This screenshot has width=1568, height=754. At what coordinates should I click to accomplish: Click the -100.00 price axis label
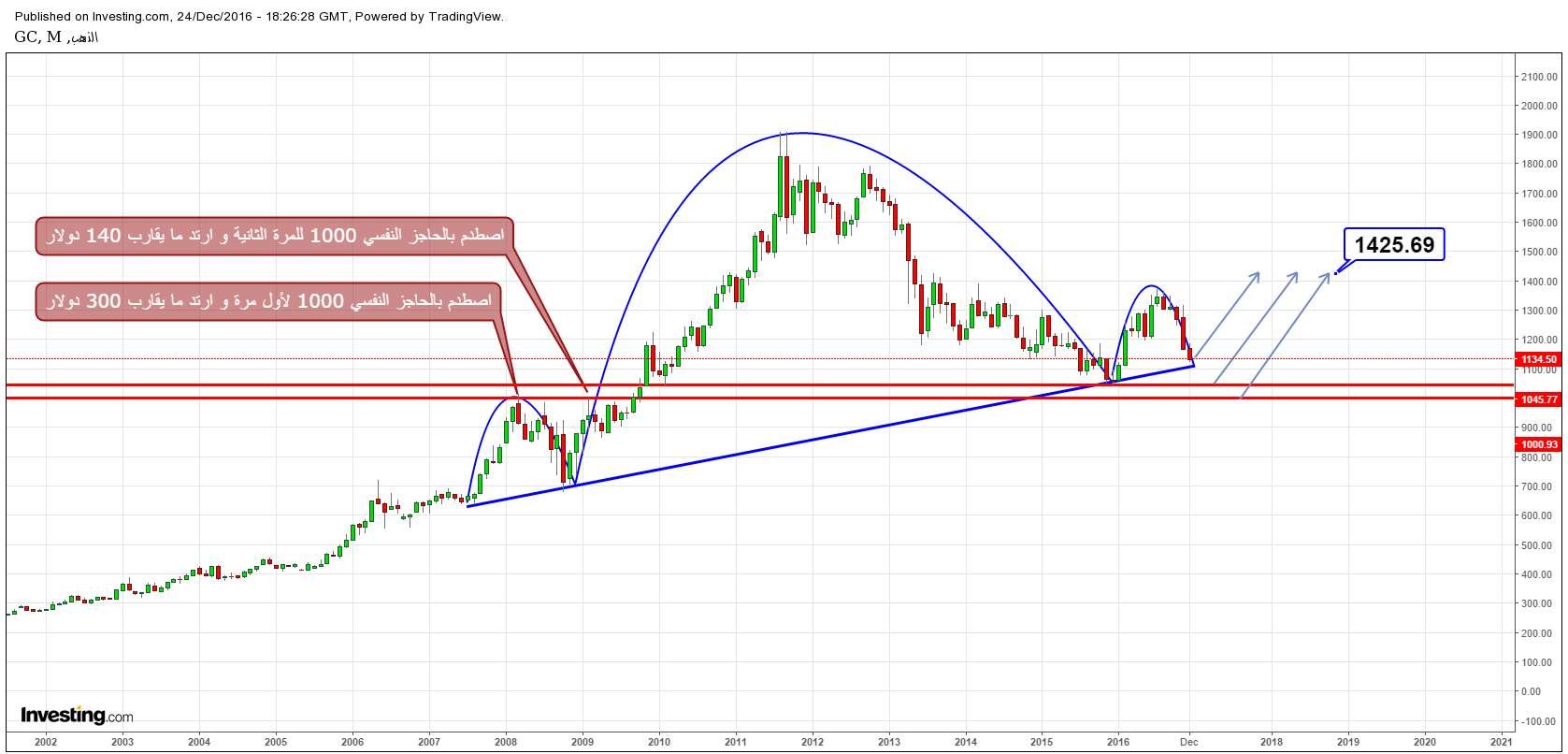click(1538, 720)
